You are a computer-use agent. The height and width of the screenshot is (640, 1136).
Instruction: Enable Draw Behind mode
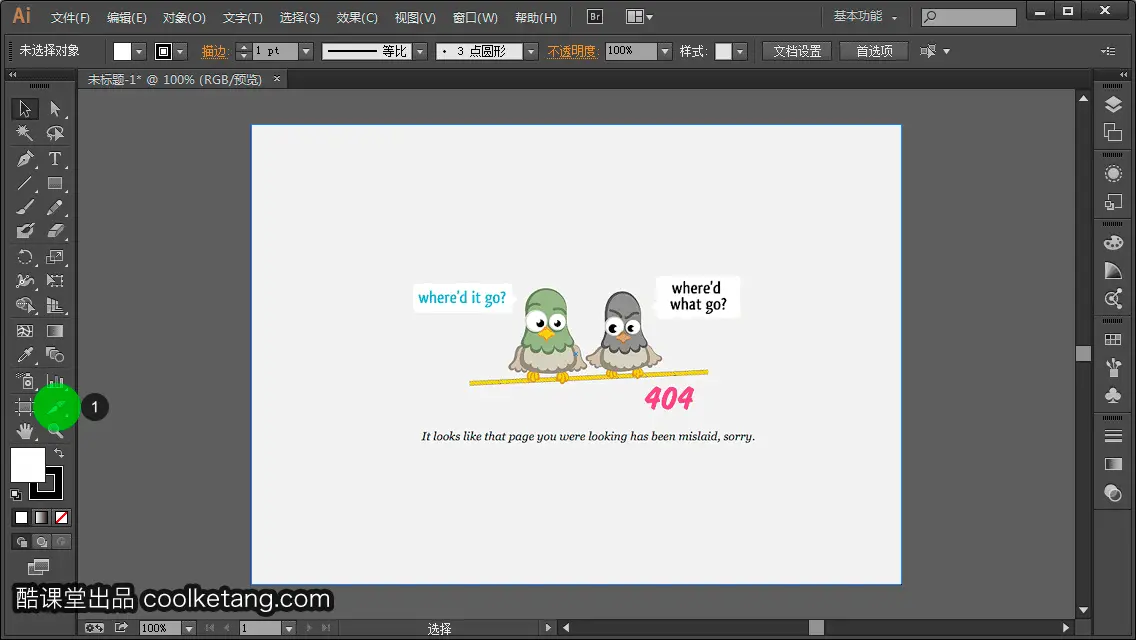pyautogui.click(x=42, y=541)
